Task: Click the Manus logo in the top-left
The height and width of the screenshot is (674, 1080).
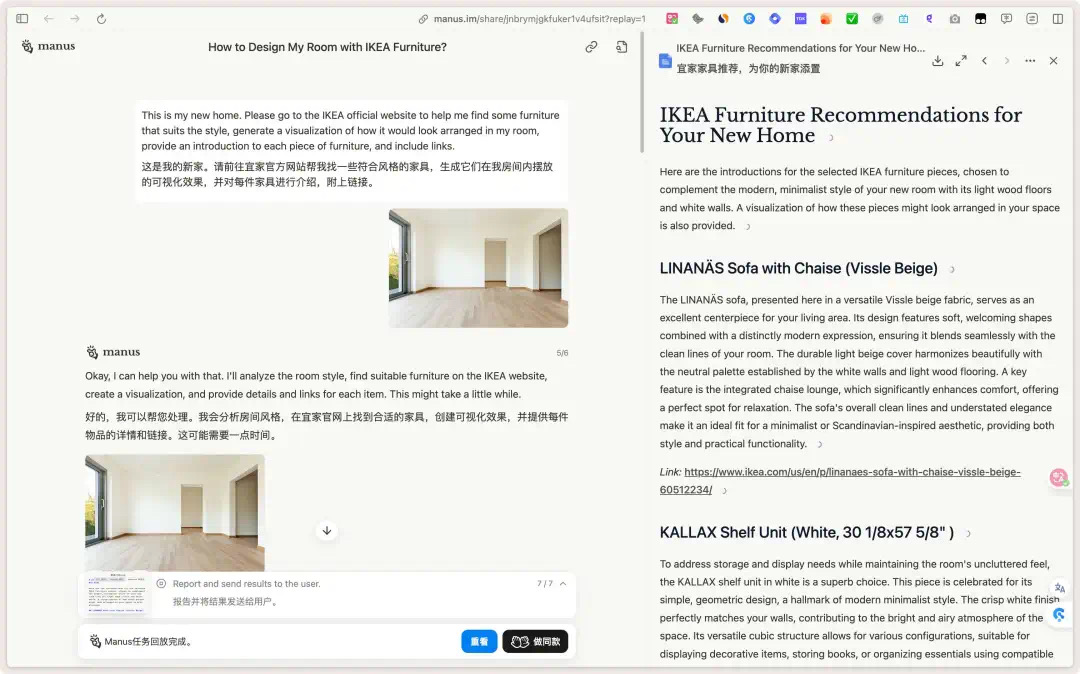Action: [46, 46]
